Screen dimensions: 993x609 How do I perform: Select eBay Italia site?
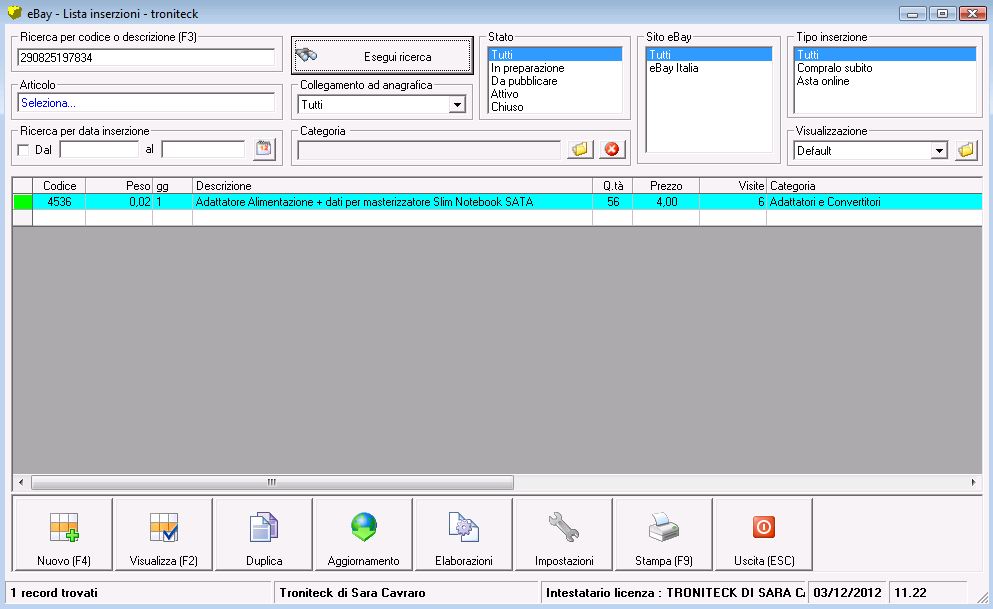click(709, 68)
